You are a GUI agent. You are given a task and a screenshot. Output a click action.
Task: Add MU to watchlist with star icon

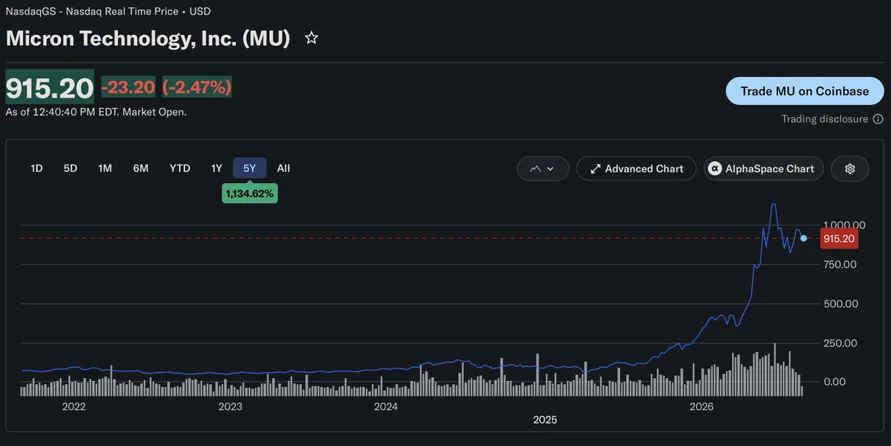pos(311,38)
